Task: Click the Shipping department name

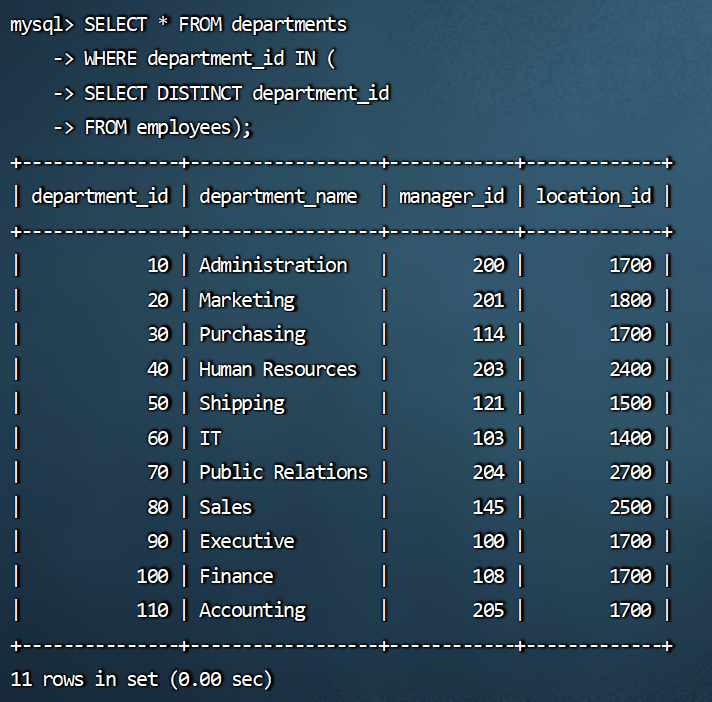Action: pyautogui.click(x=242, y=403)
